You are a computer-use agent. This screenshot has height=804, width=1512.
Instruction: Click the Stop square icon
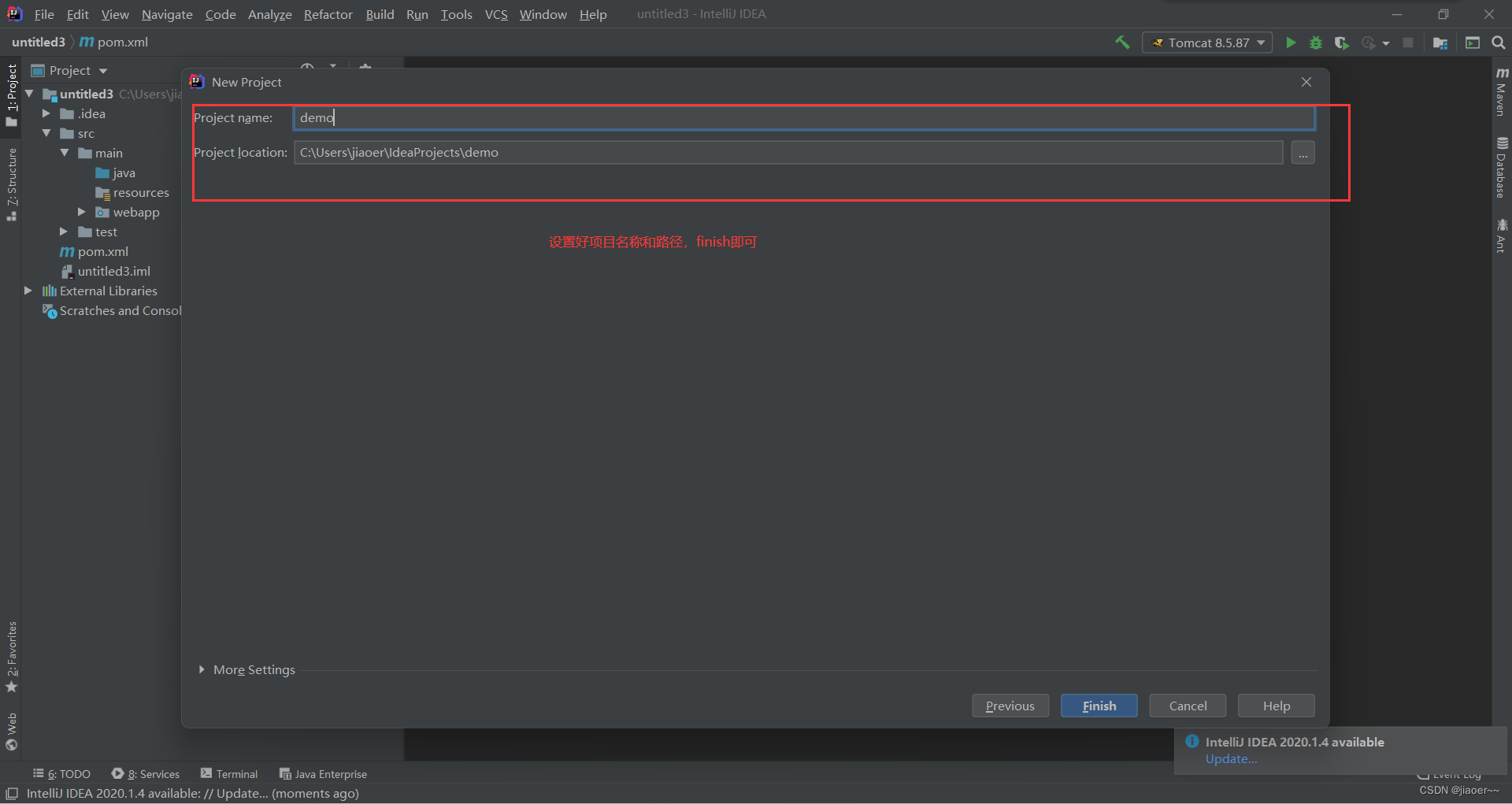(1408, 43)
